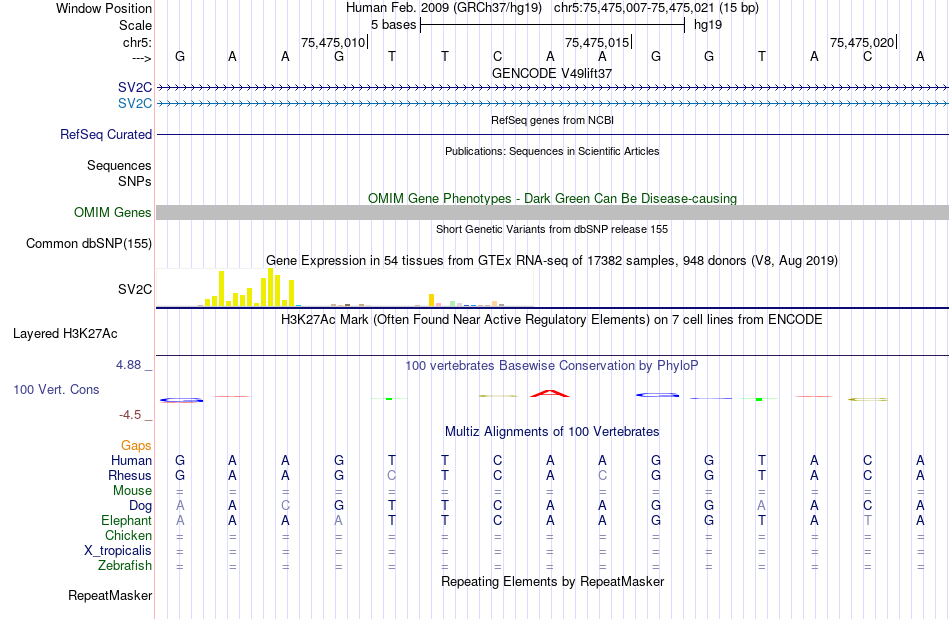Click Repeating Elements by RepeatMasker title
This screenshot has height=619, width=950.
coord(553,581)
